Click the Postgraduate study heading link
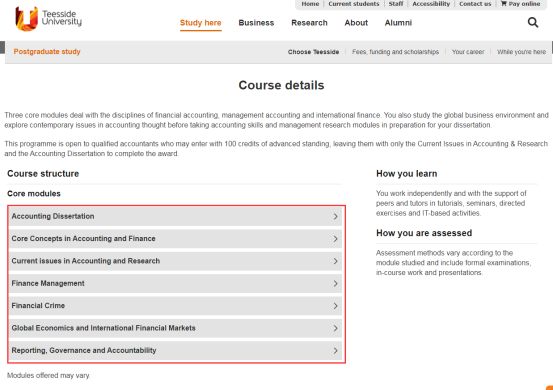The height and width of the screenshot is (390, 553). pos(47,51)
